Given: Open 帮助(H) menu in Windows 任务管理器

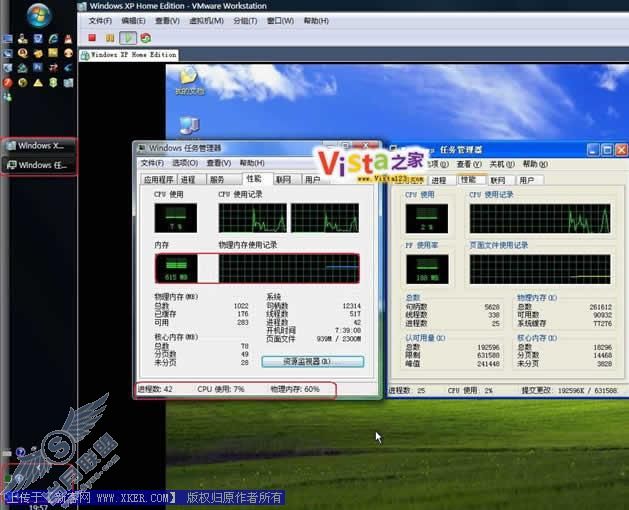Looking at the screenshot, I should coord(252,163).
